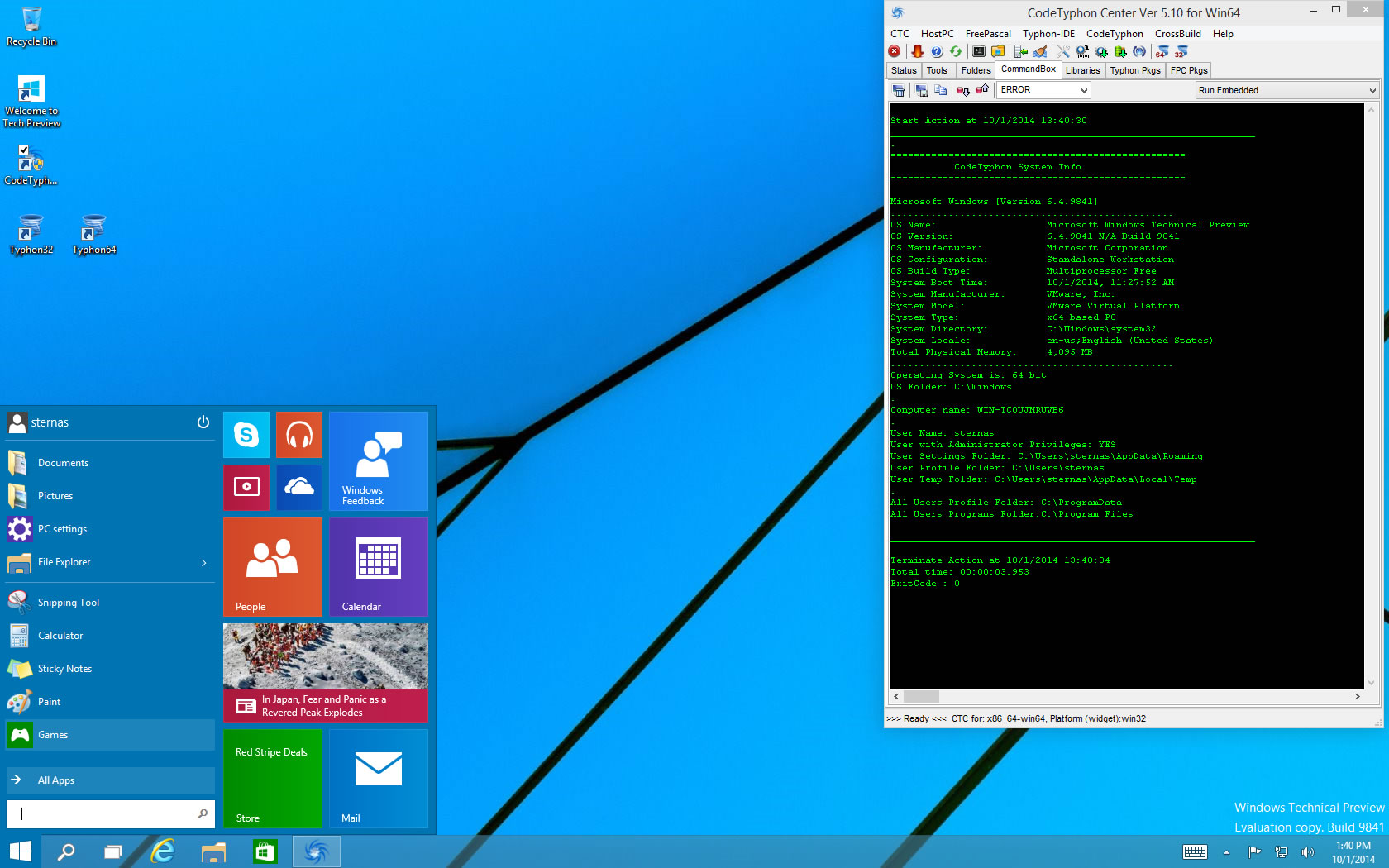Open the ERROR level dropdown
1389x868 pixels.
tap(1043, 90)
